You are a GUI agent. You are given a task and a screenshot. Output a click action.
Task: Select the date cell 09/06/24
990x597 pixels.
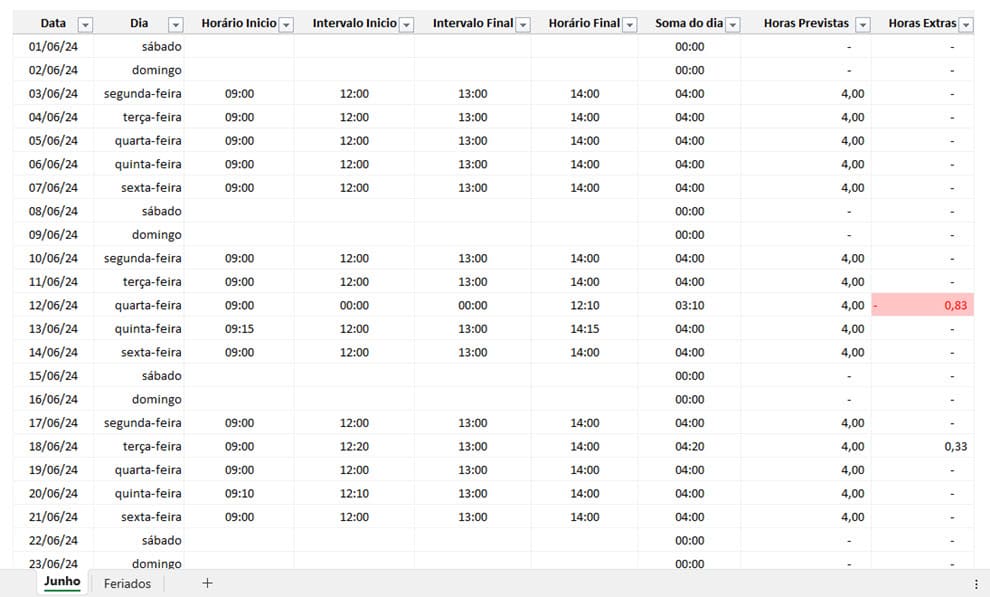tap(53, 235)
